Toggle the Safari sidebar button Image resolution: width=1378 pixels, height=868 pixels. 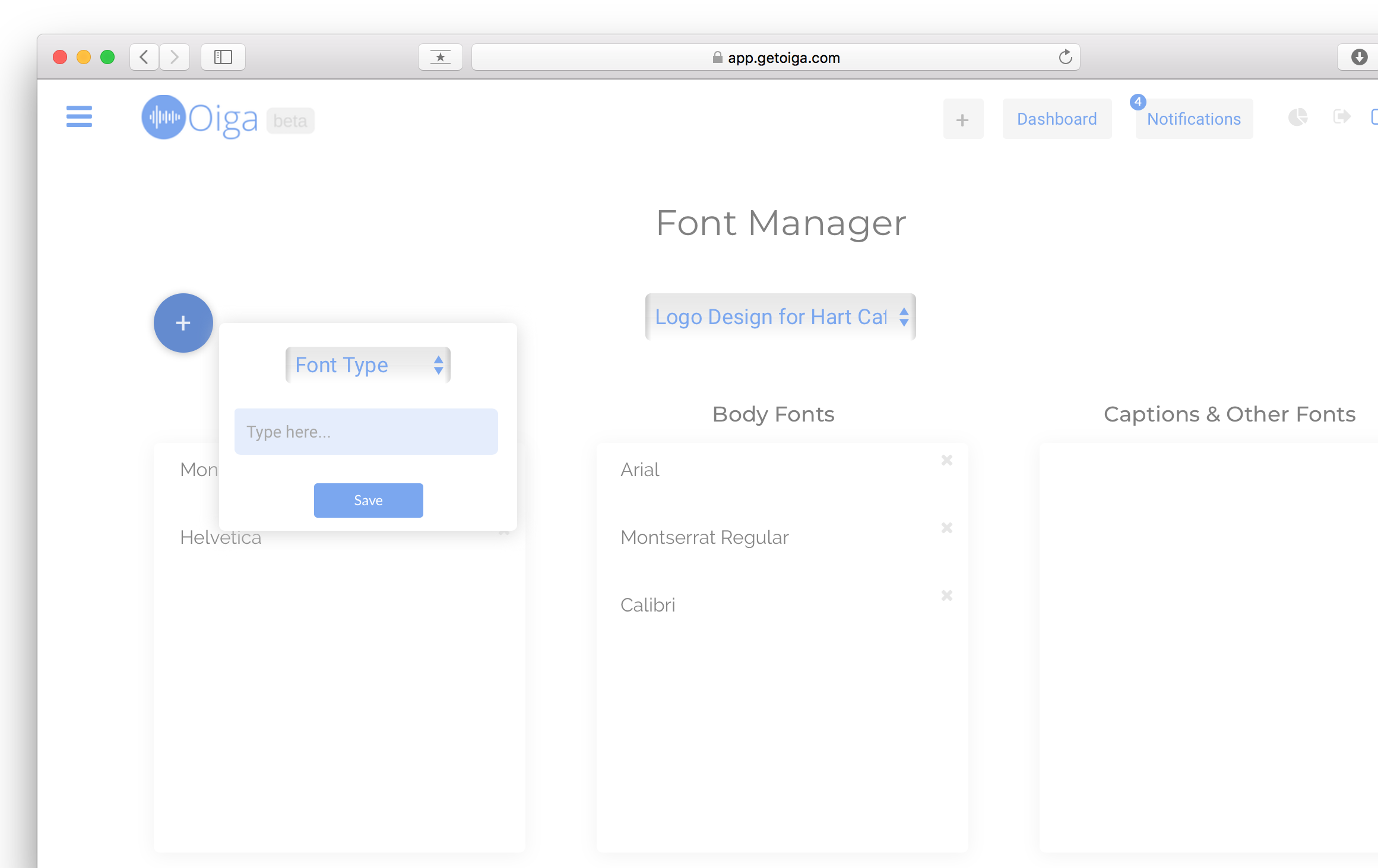click(x=223, y=57)
